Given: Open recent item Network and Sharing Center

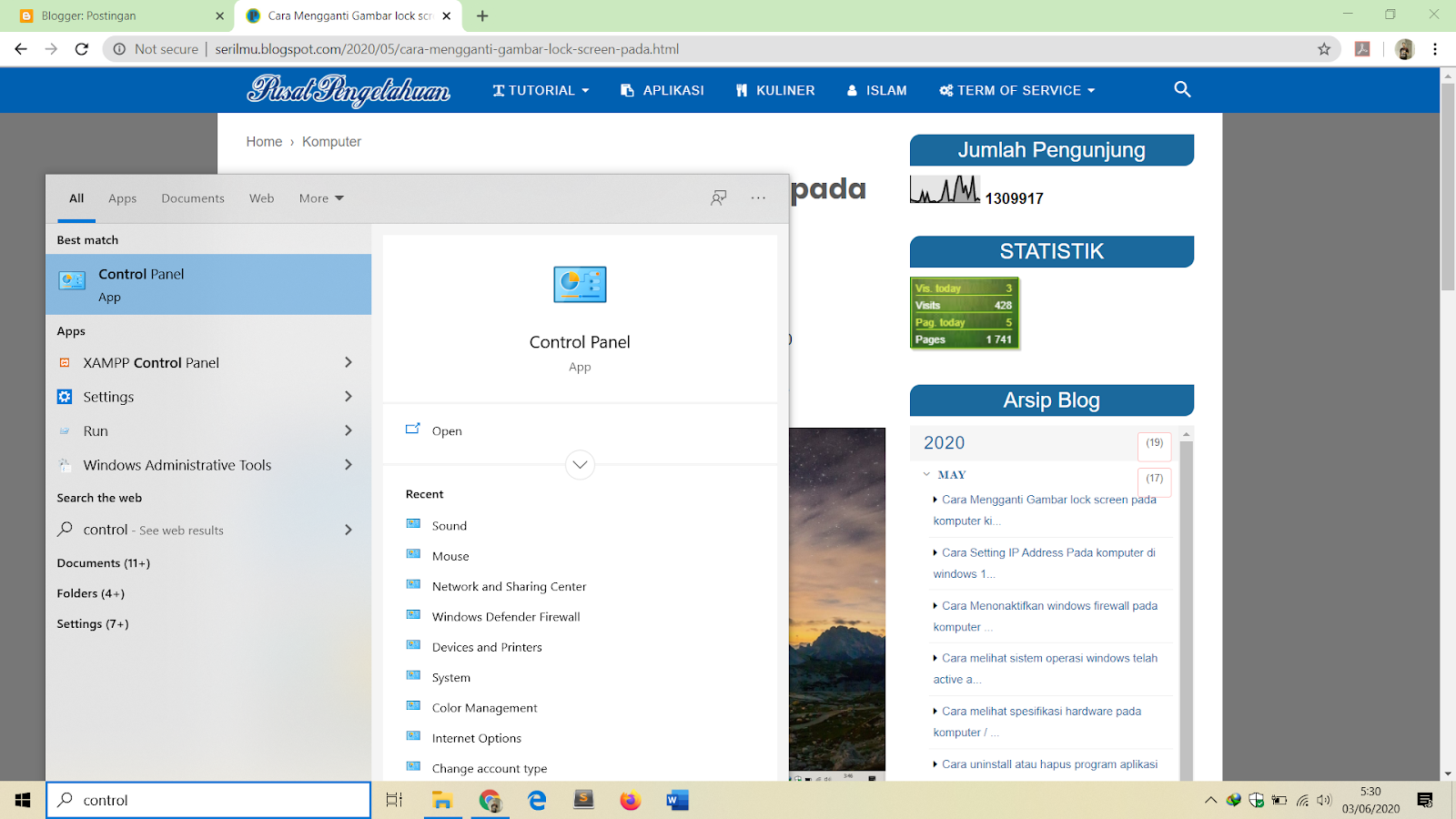Looking at the screenshot, I should click(x=509, y=586).
